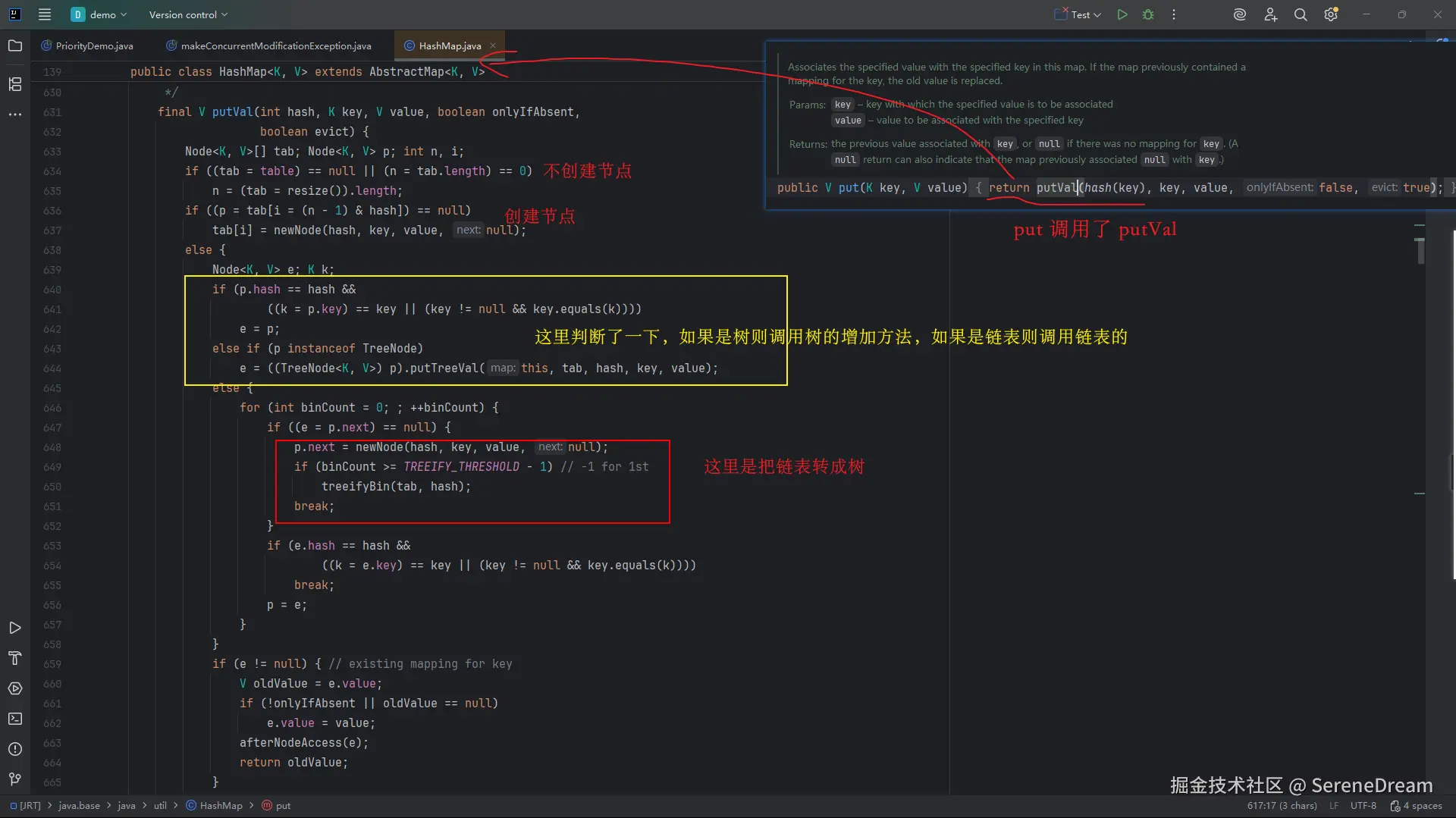The height and width of the screenshot is (818, 1456).
Task: Click the [JRT] breadcrumb in status bar
Action: pyautogui.click(x=26, y=806)
